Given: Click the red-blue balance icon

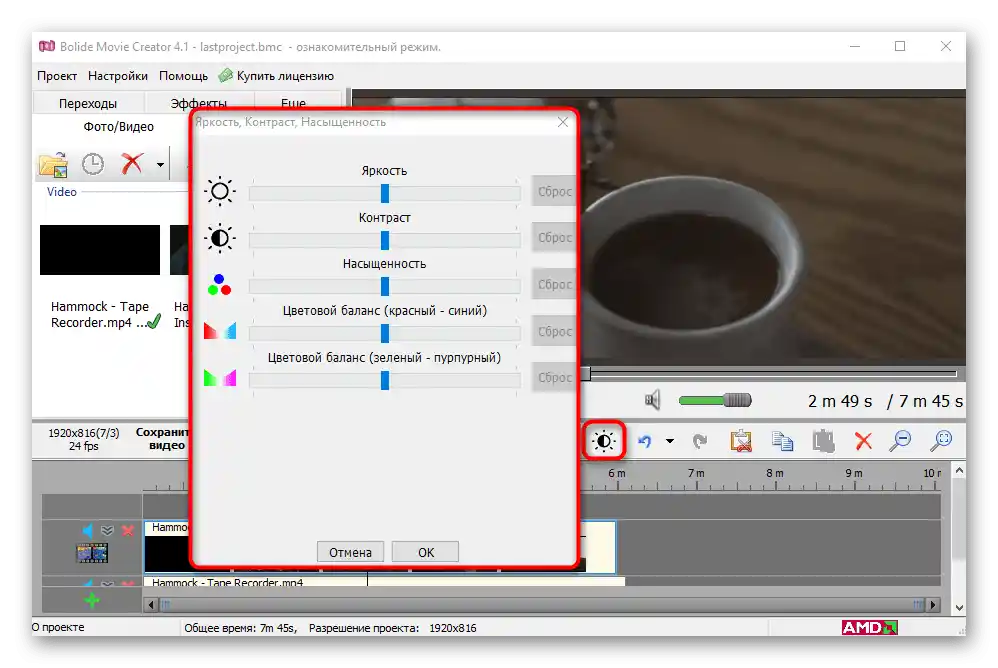Looking at the screenshot, I should [x=220, y=331].
